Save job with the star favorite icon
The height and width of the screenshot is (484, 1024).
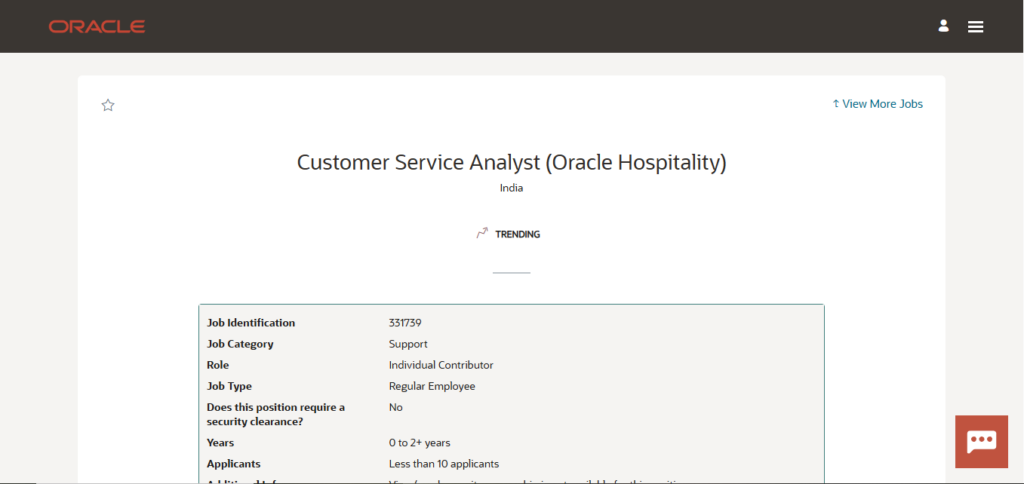point(108,105)
